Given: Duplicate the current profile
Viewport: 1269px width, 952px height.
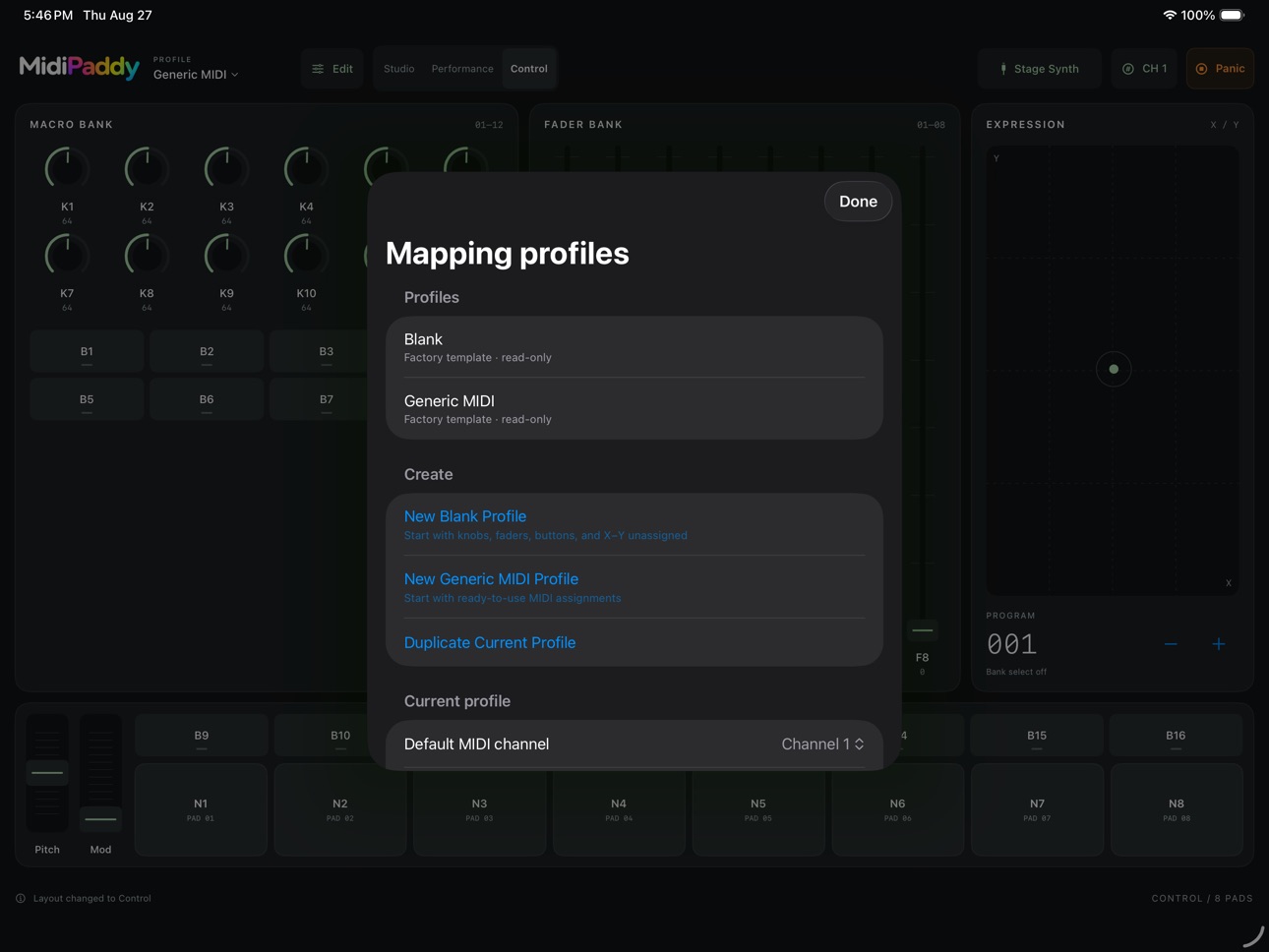Looking at the screenshot, I should click(x=634, y=642).
